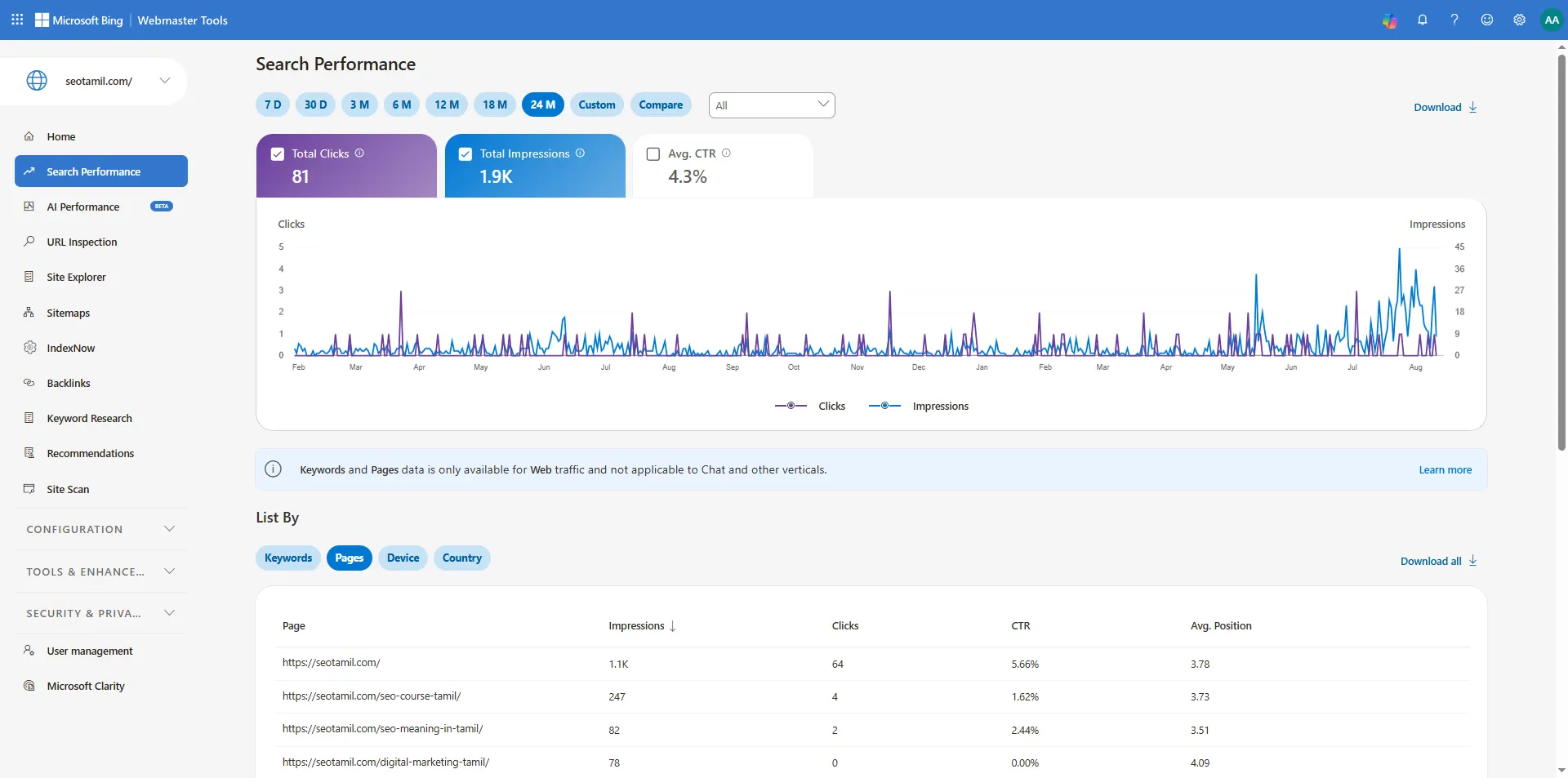Screen dimensions: 1568x778
Task: Sort by Impressions column header
Action: pyautogui.click(x=642, y=626)
